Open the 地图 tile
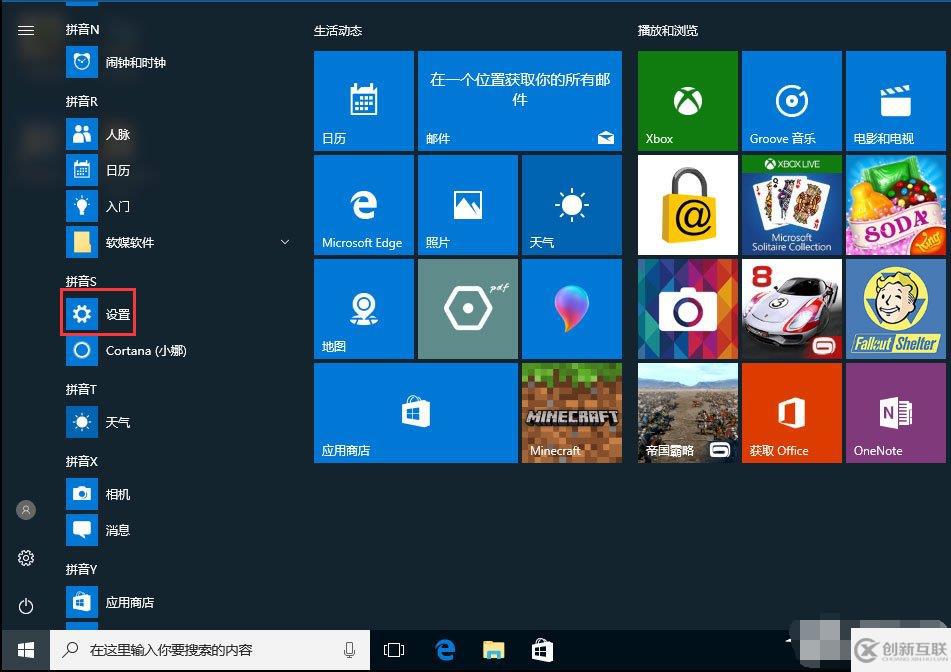Viewport: 951px width, 672px height. [x=364, y=309]
